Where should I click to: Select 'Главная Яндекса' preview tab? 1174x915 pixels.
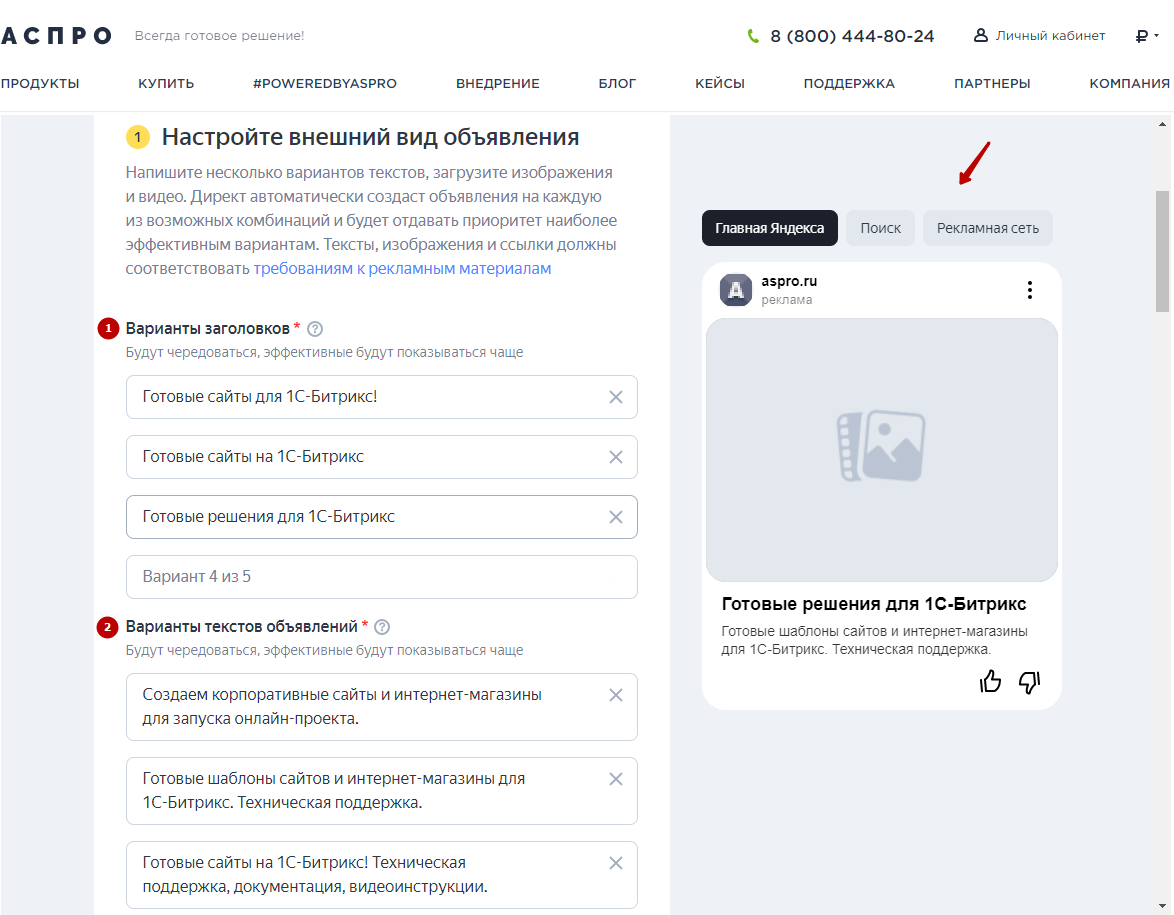click(x=769, y=228)
